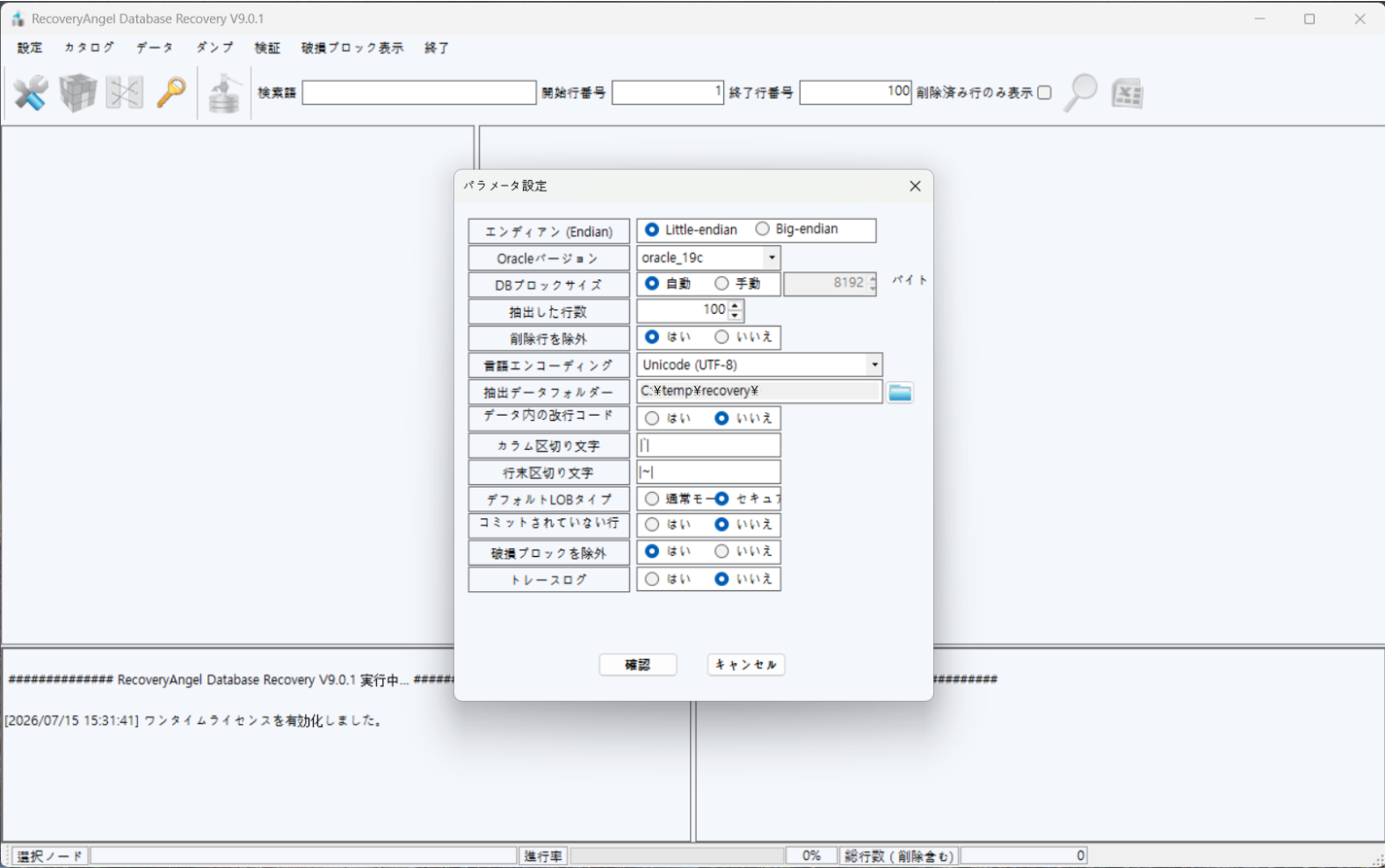Set DB block size to 自動
This screenshot has height=868, width=1385.
652,283
